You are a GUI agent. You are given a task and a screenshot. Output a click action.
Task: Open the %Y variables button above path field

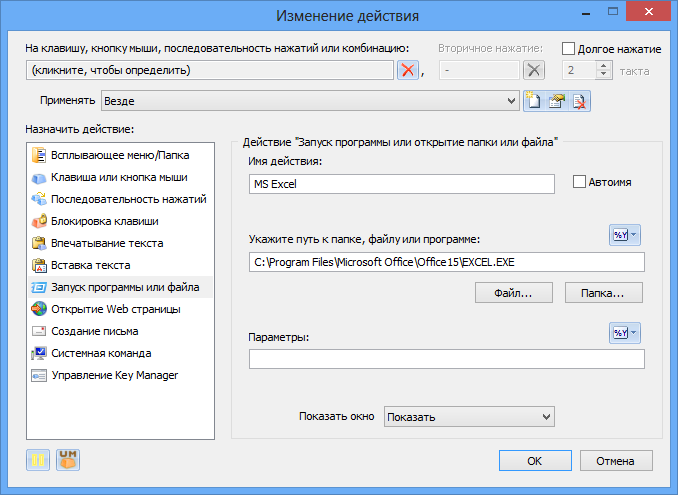[625, 235]
